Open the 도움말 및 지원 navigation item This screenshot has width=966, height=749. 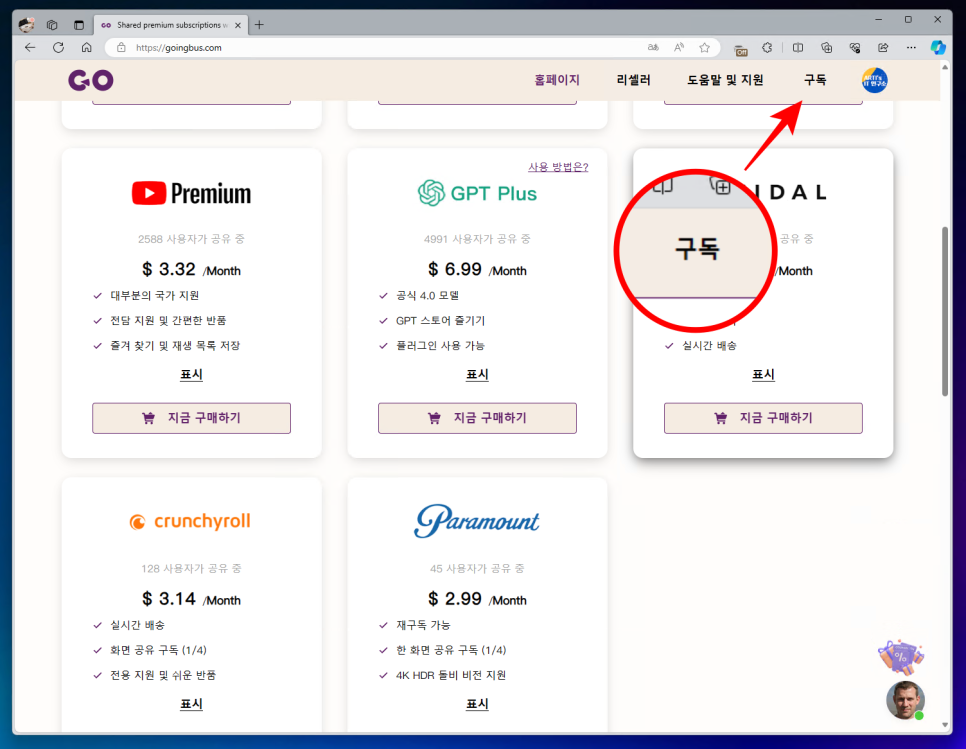(725, 80)
